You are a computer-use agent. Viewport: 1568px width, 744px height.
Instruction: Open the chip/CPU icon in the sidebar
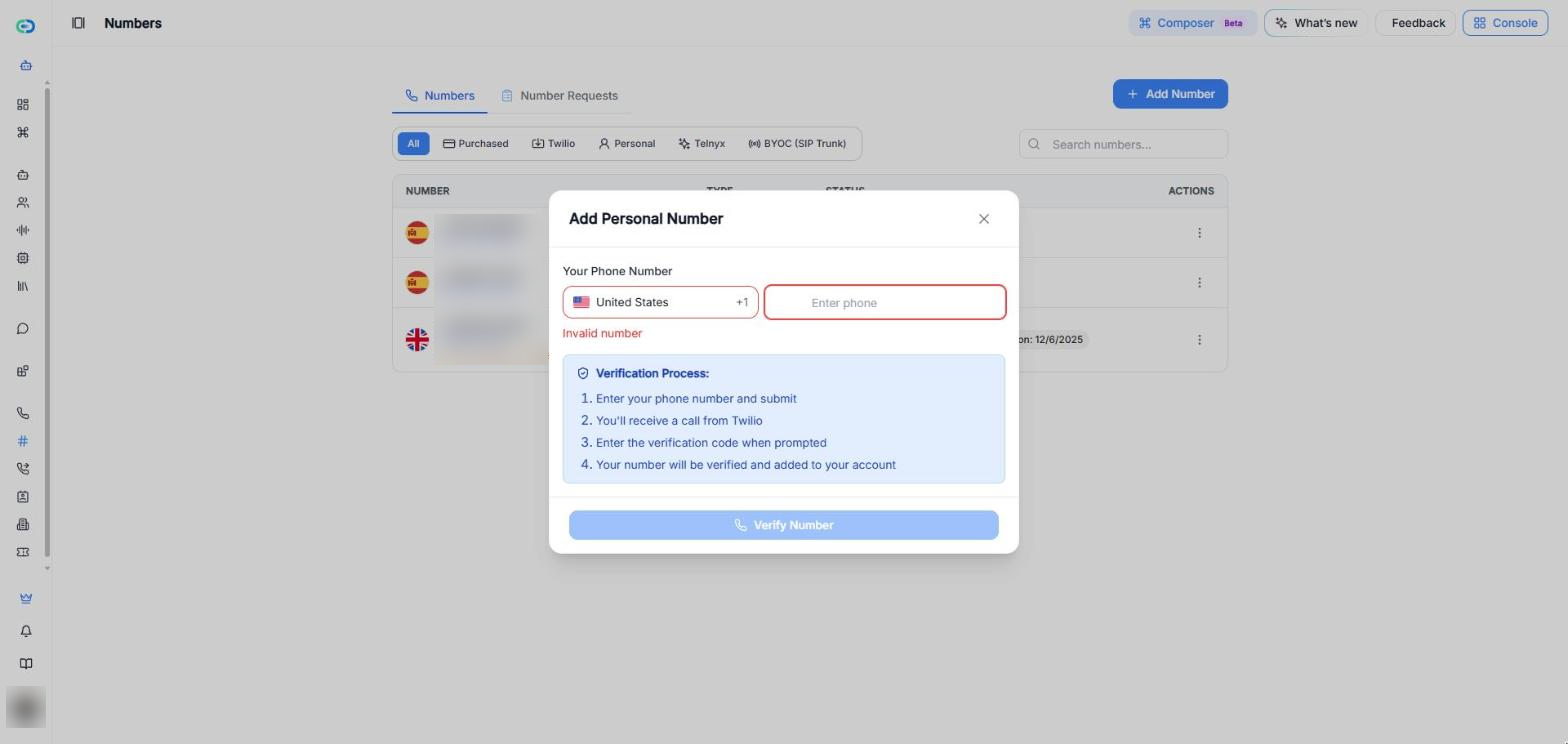23,258
